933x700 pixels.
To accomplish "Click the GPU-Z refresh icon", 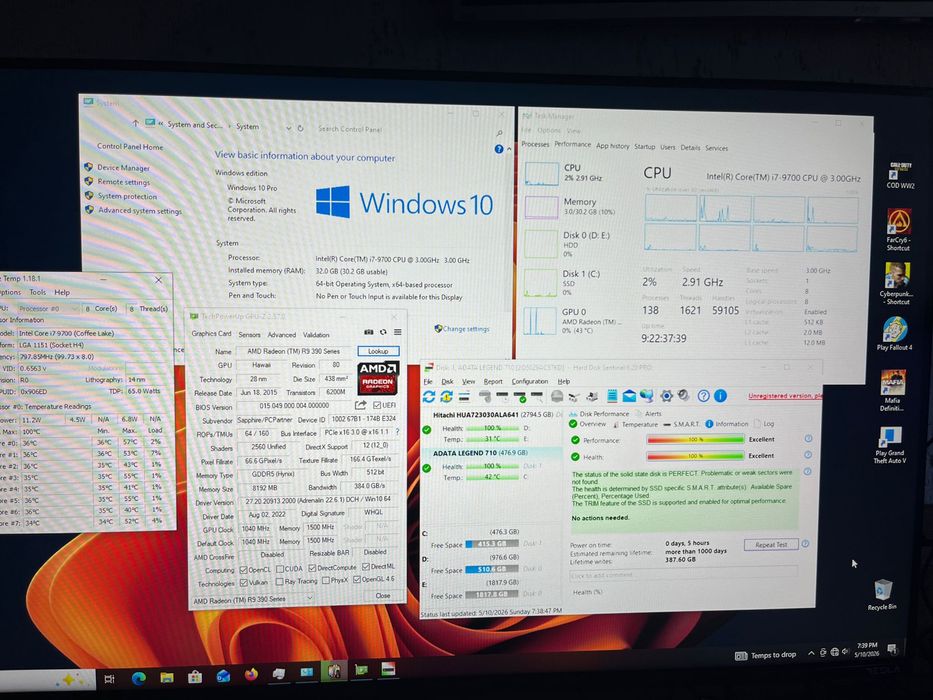I will pyautogui.click(x=383, y=332).
